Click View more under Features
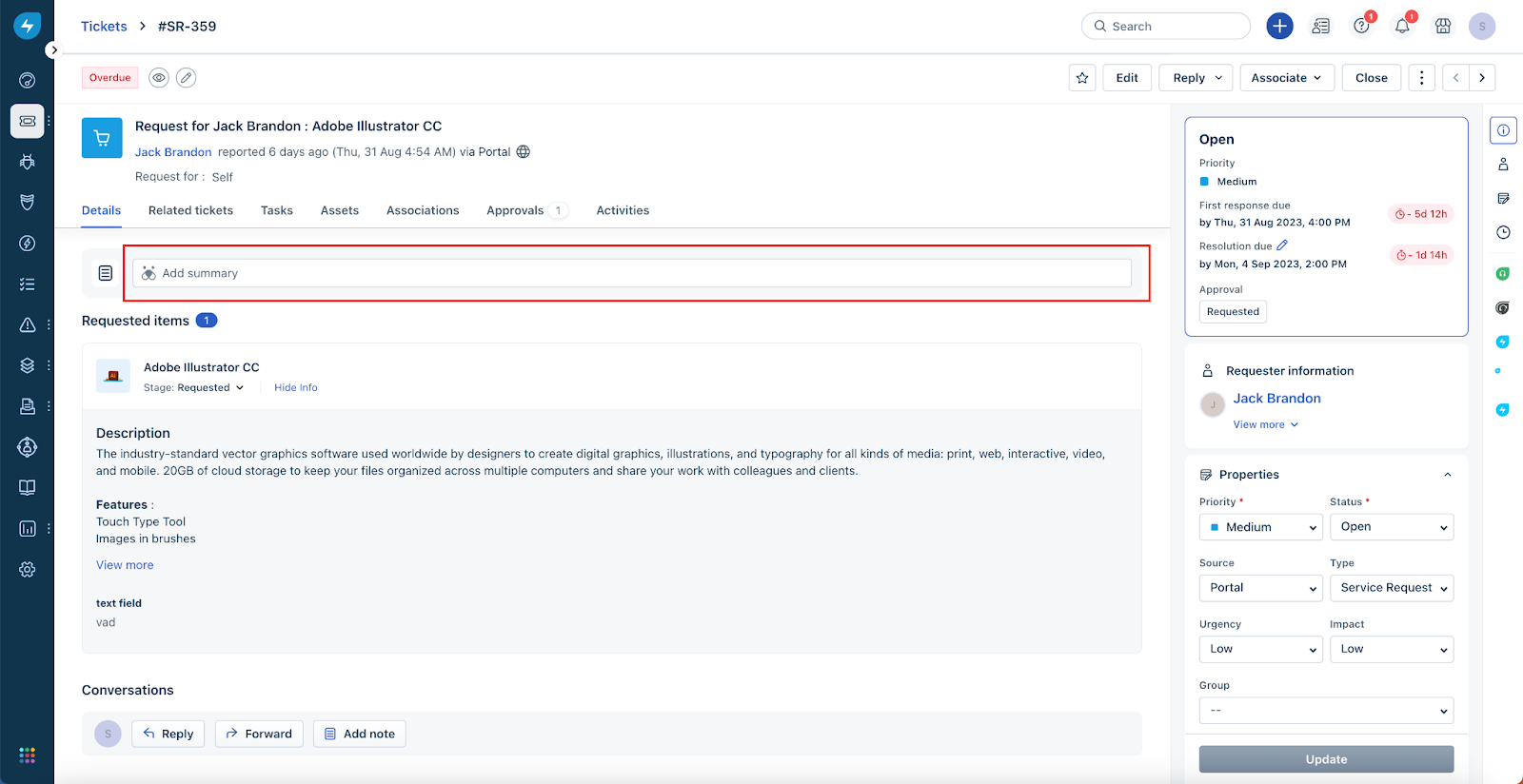This screenshot has width=1523, height=784. coord(125,565)
